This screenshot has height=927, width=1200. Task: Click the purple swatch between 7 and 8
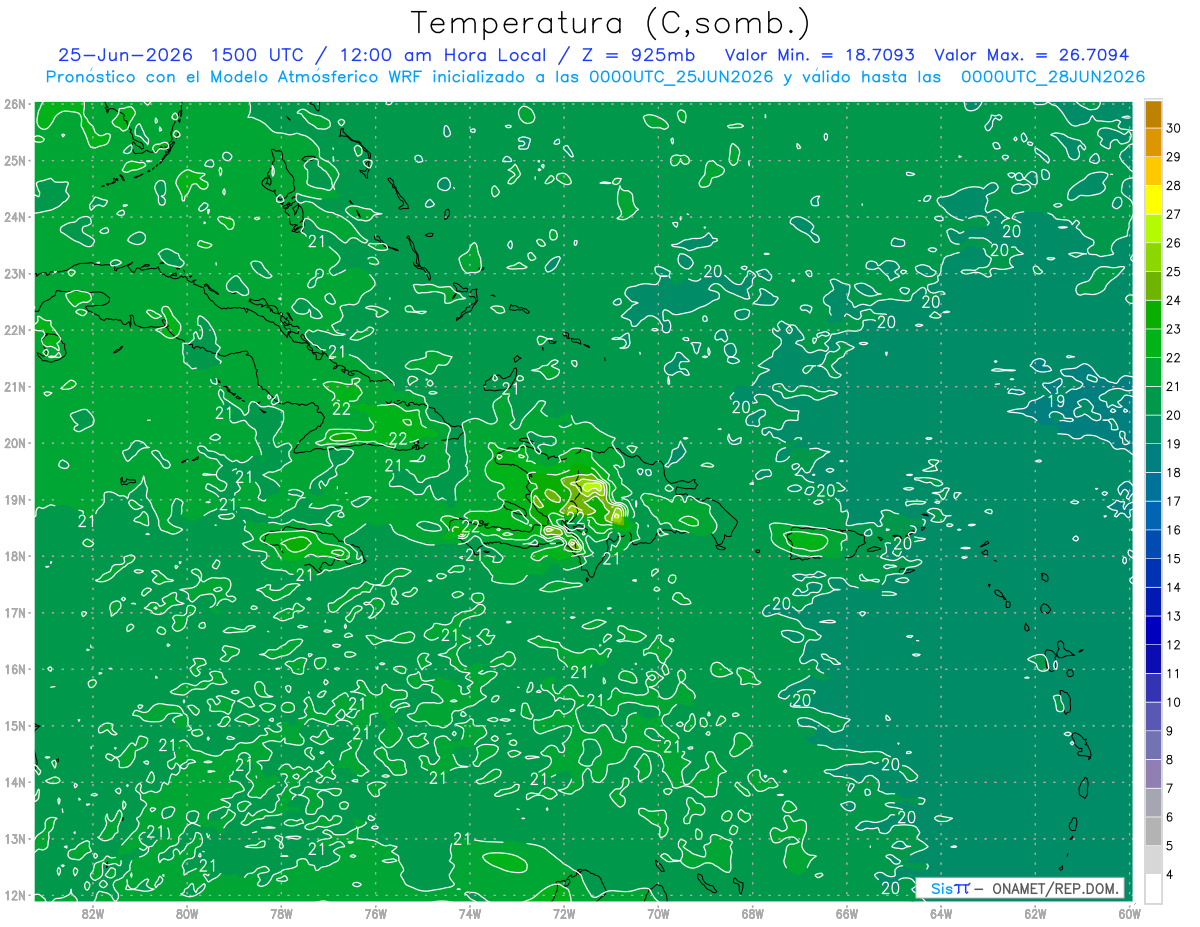(1153, 773)
